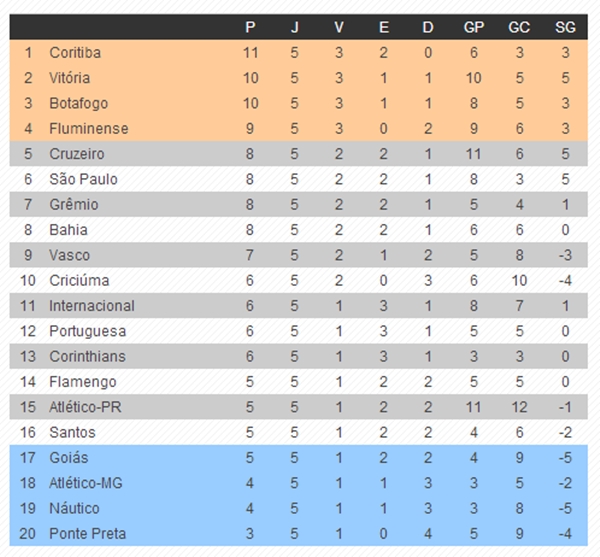Select the D losses column header

point(428,28)
